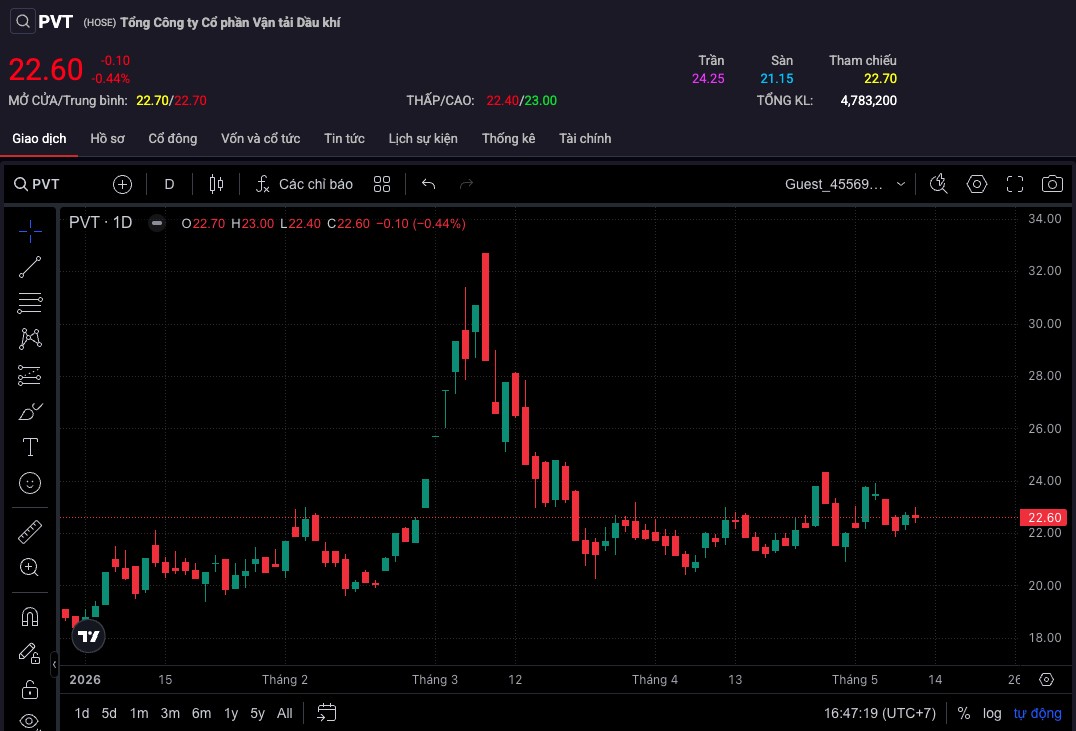Set the range to 6m

(x=201, y=713)
